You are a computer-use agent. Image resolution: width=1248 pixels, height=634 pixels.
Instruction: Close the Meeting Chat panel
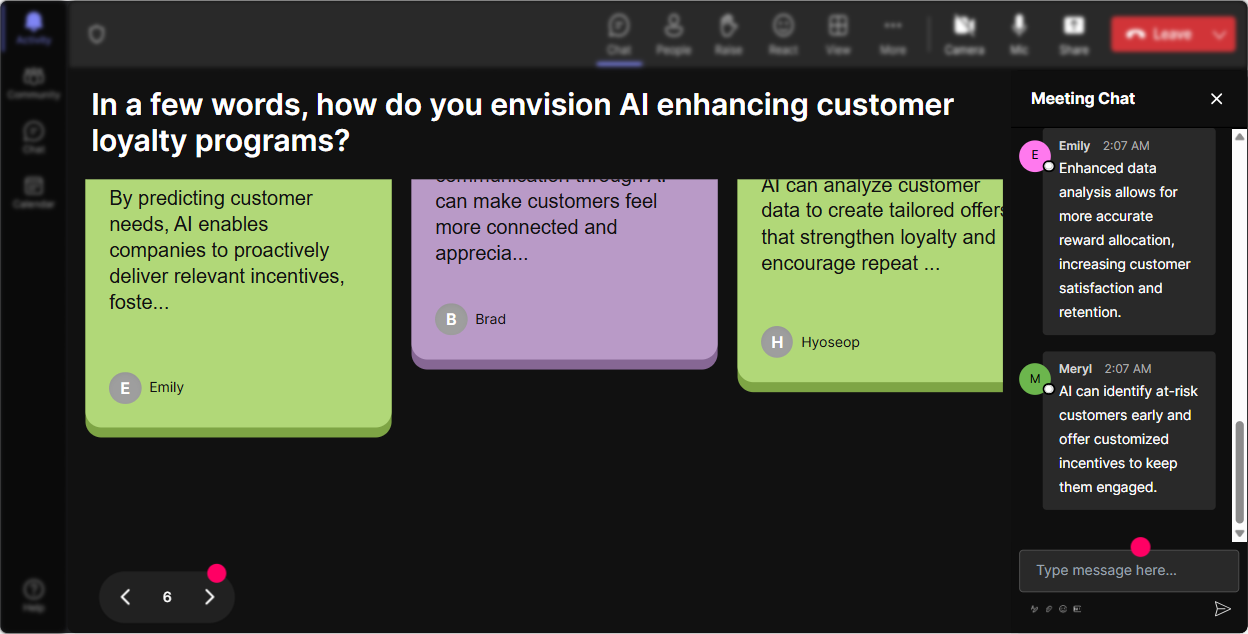1217,98
